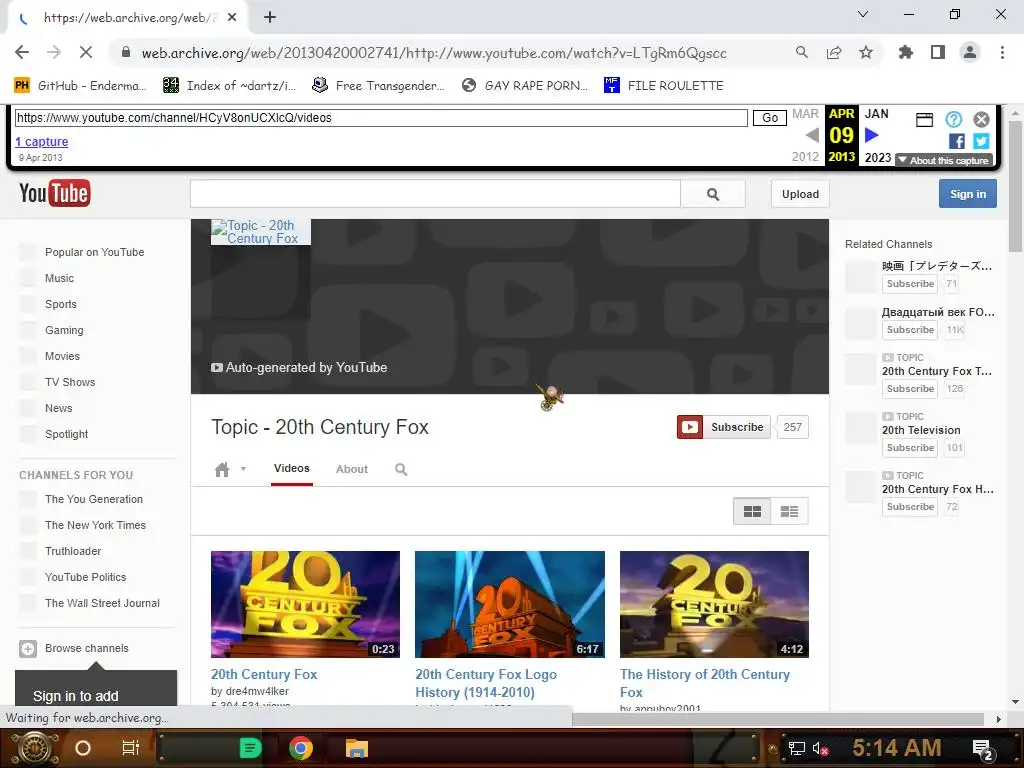Open the Wayback help question mark icon
The width and height of the screenshot is (1024, 768).
(x=953, y=120)
